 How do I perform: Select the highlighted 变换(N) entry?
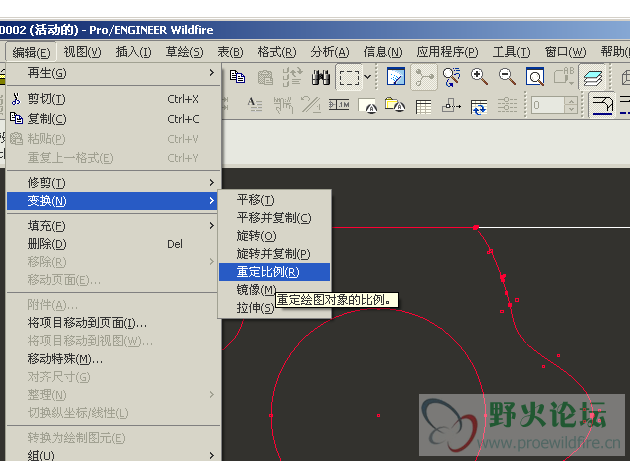(112, 201)
